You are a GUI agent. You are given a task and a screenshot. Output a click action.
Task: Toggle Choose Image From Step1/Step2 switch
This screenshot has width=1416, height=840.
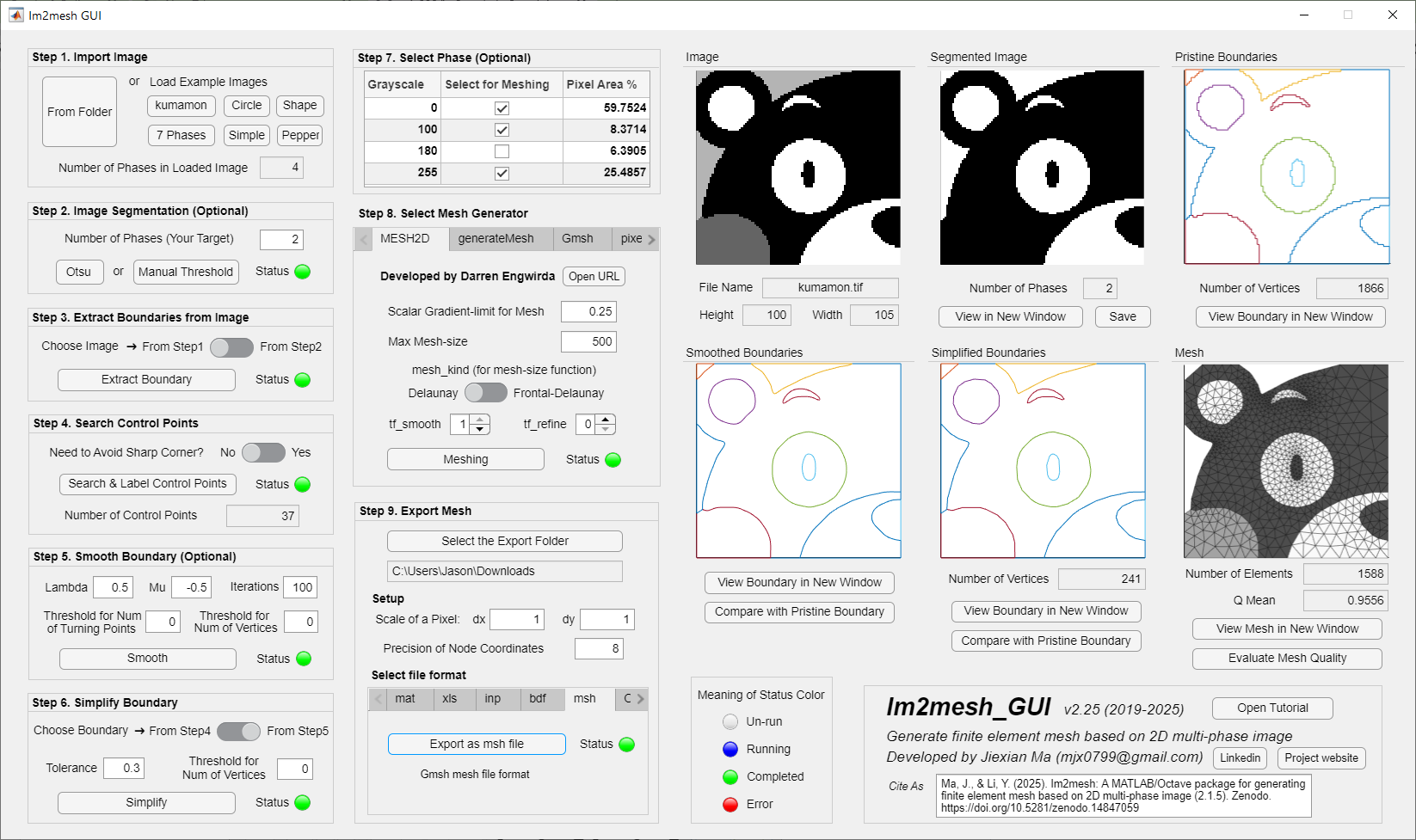pyautogui.click(x=231, y=347)
